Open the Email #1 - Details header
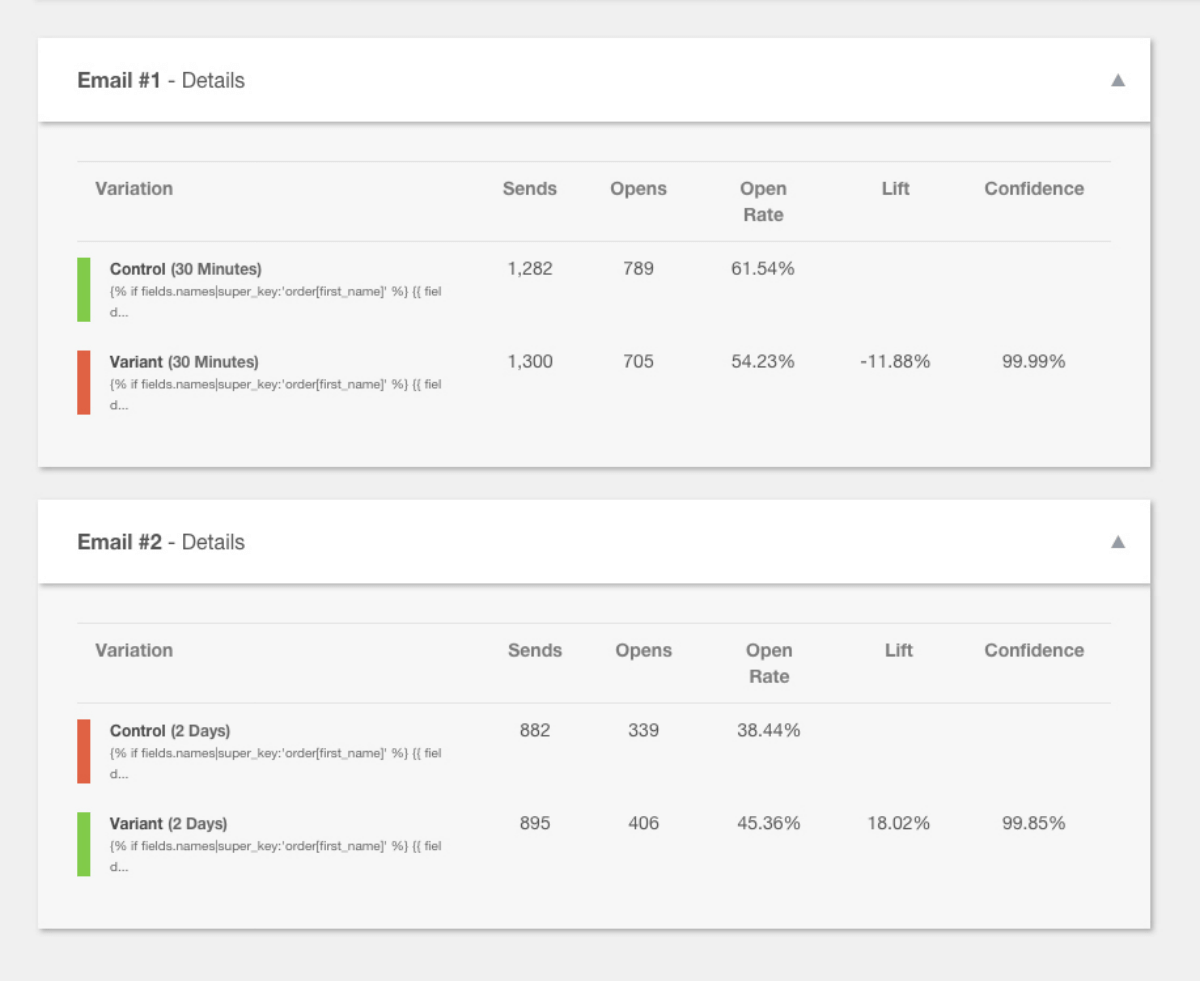 pyautogui.click(x=160, y=80)
